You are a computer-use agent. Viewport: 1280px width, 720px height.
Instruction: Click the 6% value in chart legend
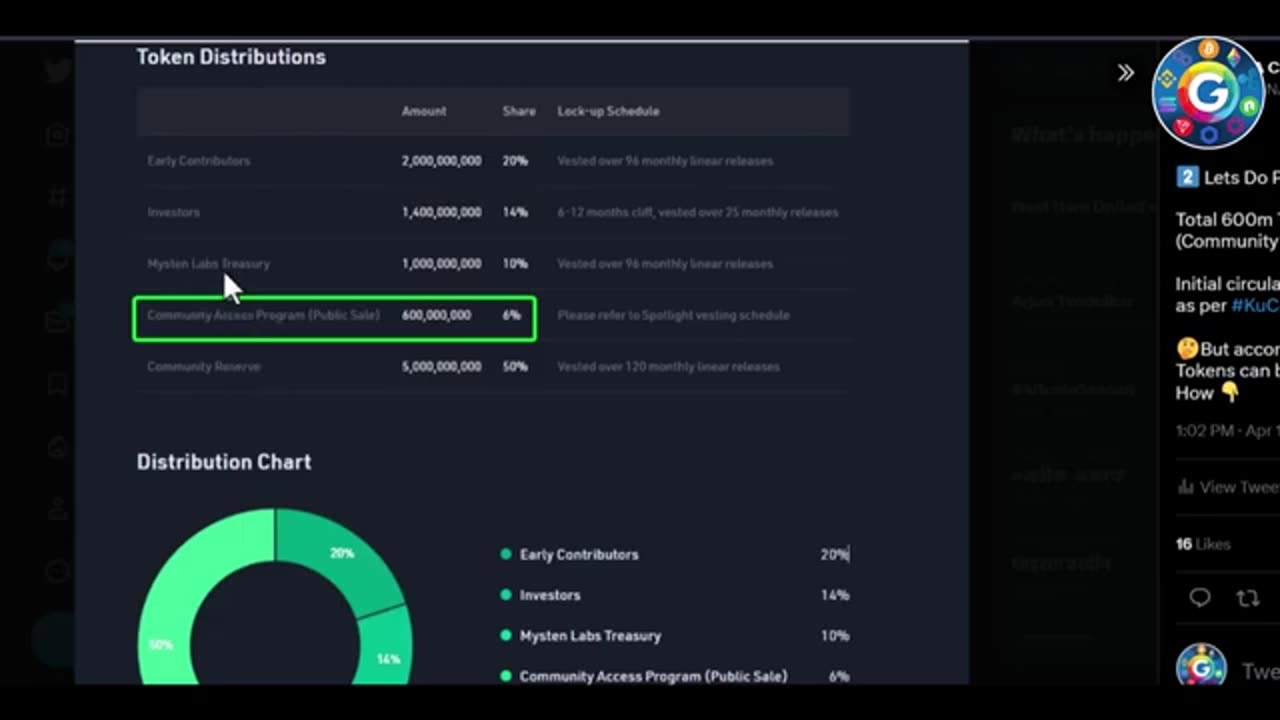tap(839, 676)
